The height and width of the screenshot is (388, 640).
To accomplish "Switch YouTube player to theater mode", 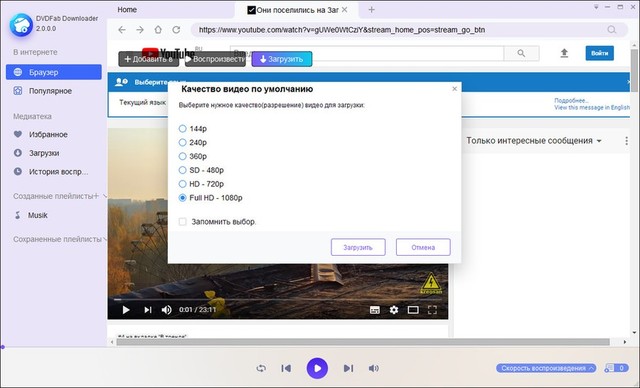I will pyautogui.click(x=413, y=310).
